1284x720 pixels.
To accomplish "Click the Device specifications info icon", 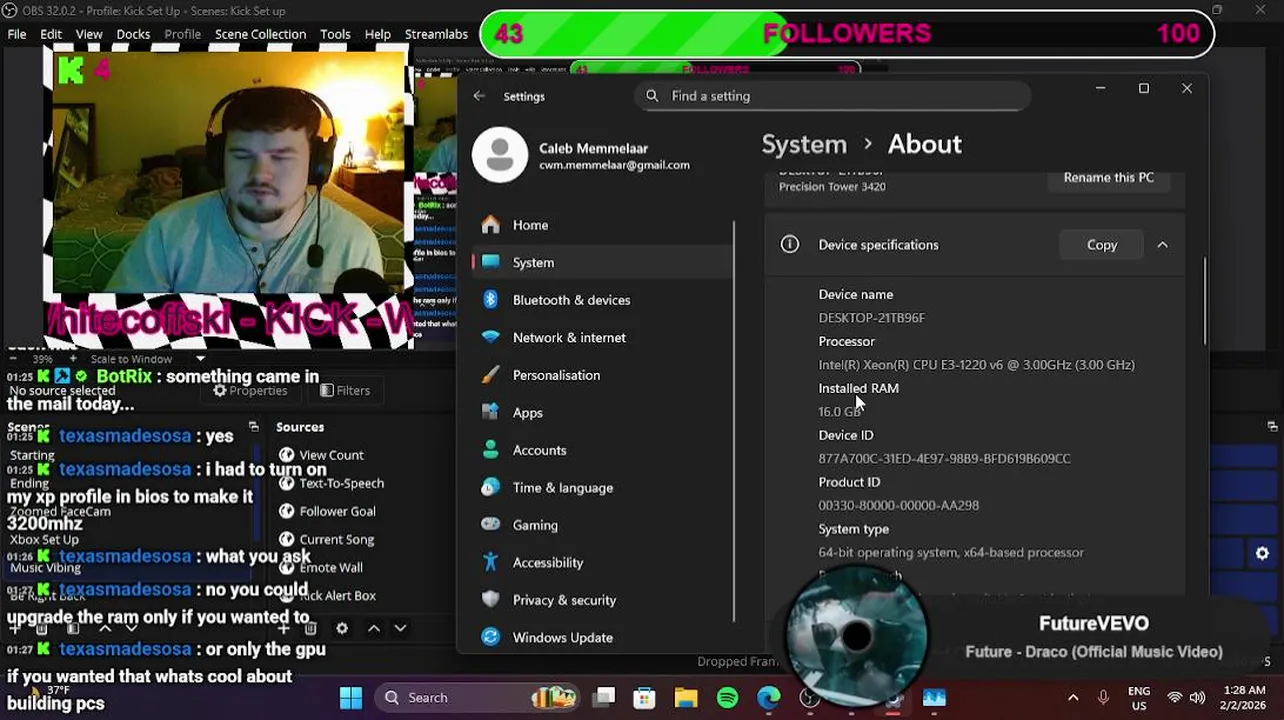I will 790,244.
